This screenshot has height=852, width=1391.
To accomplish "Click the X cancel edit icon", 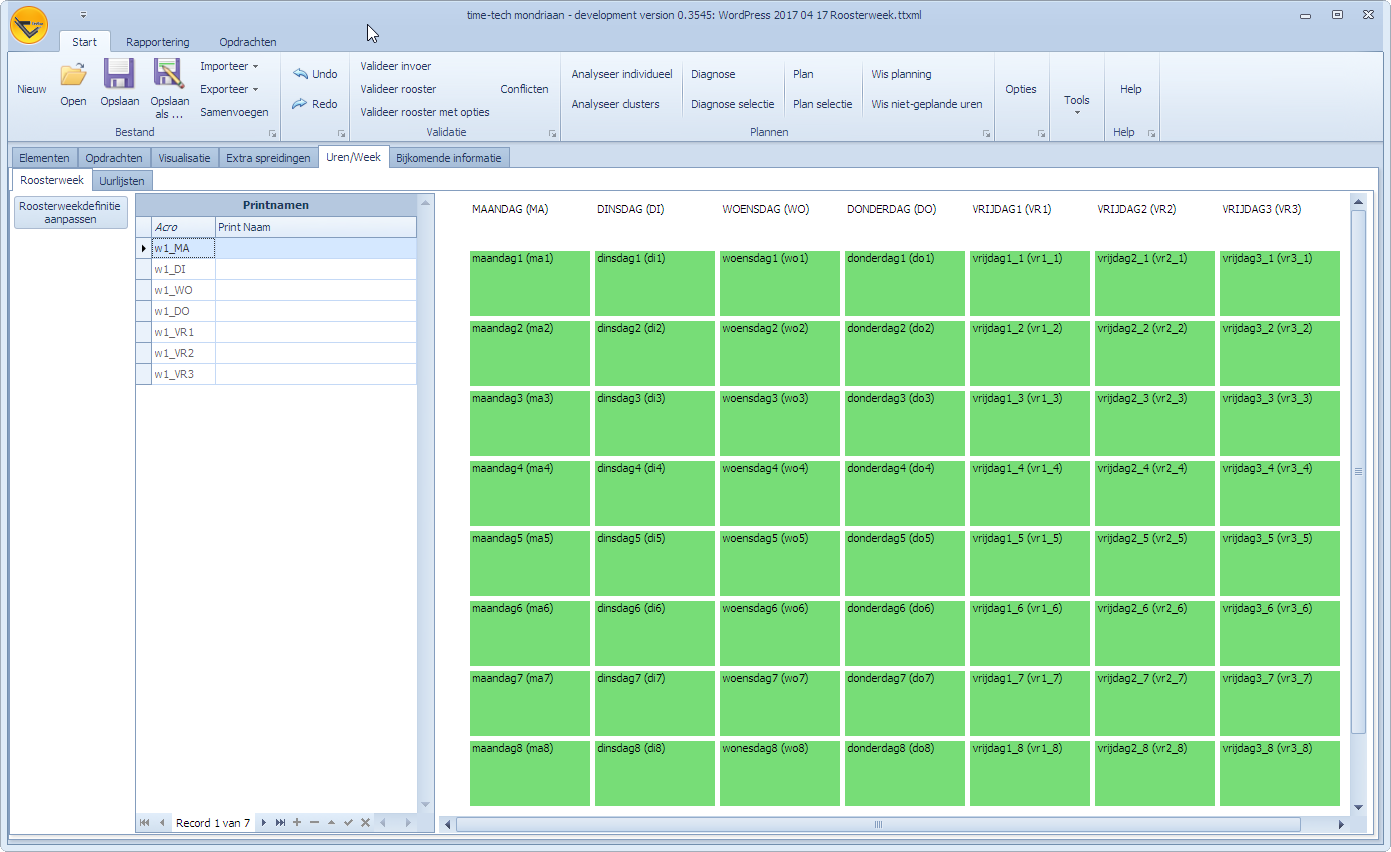I will [365, 823].
